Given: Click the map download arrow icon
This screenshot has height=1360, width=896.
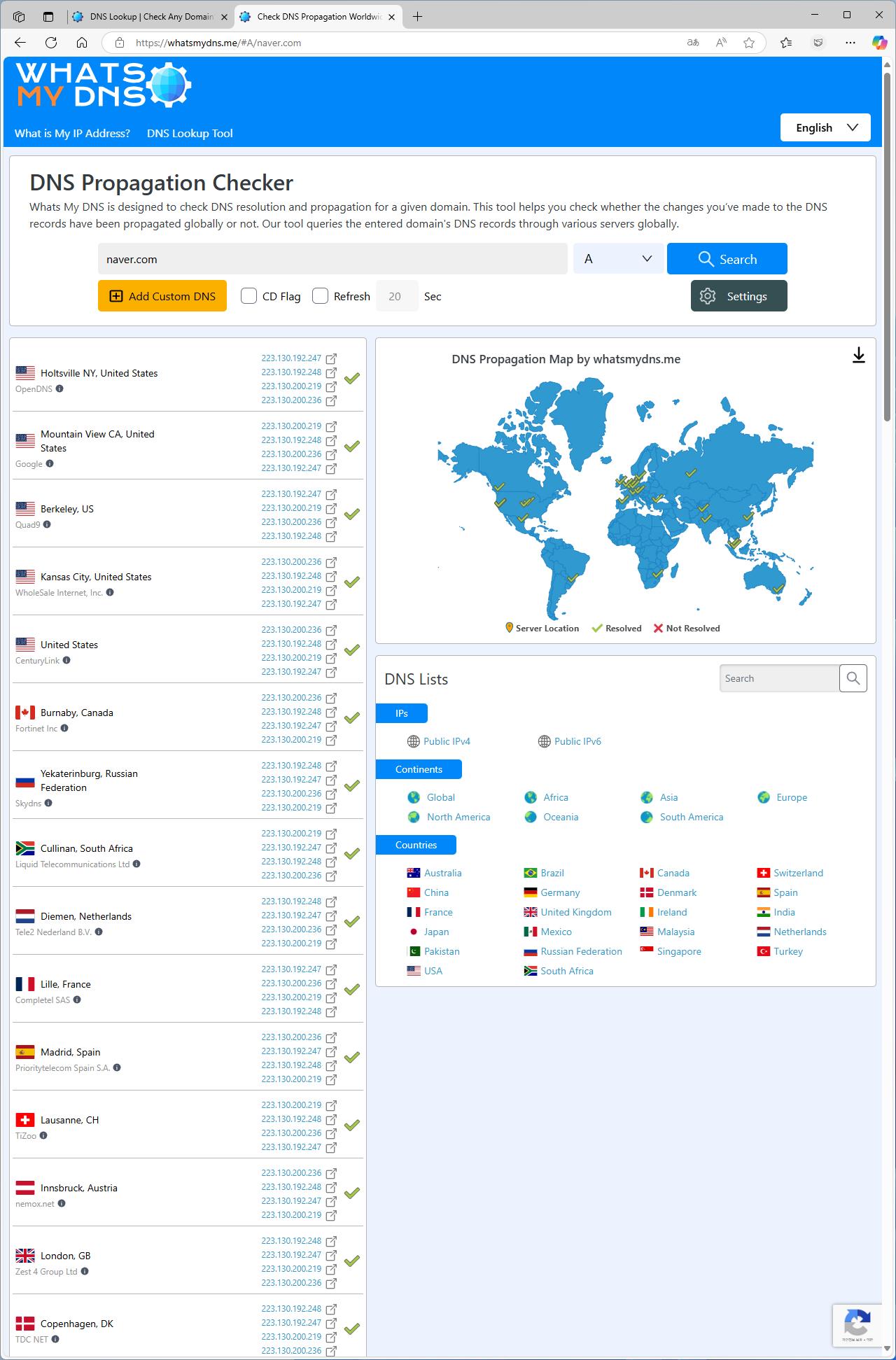Looking at the screenshot, I should [858, 356].
